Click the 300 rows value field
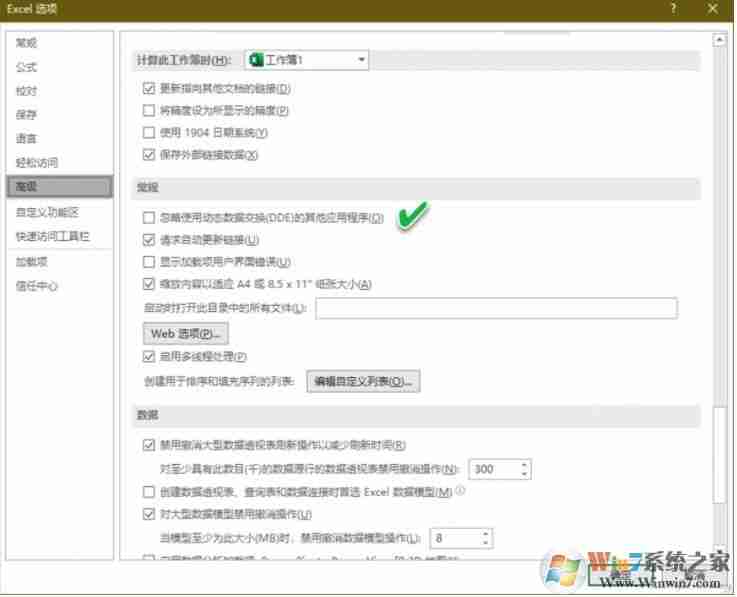Screen dimensions: 737x597 [494, 469]
